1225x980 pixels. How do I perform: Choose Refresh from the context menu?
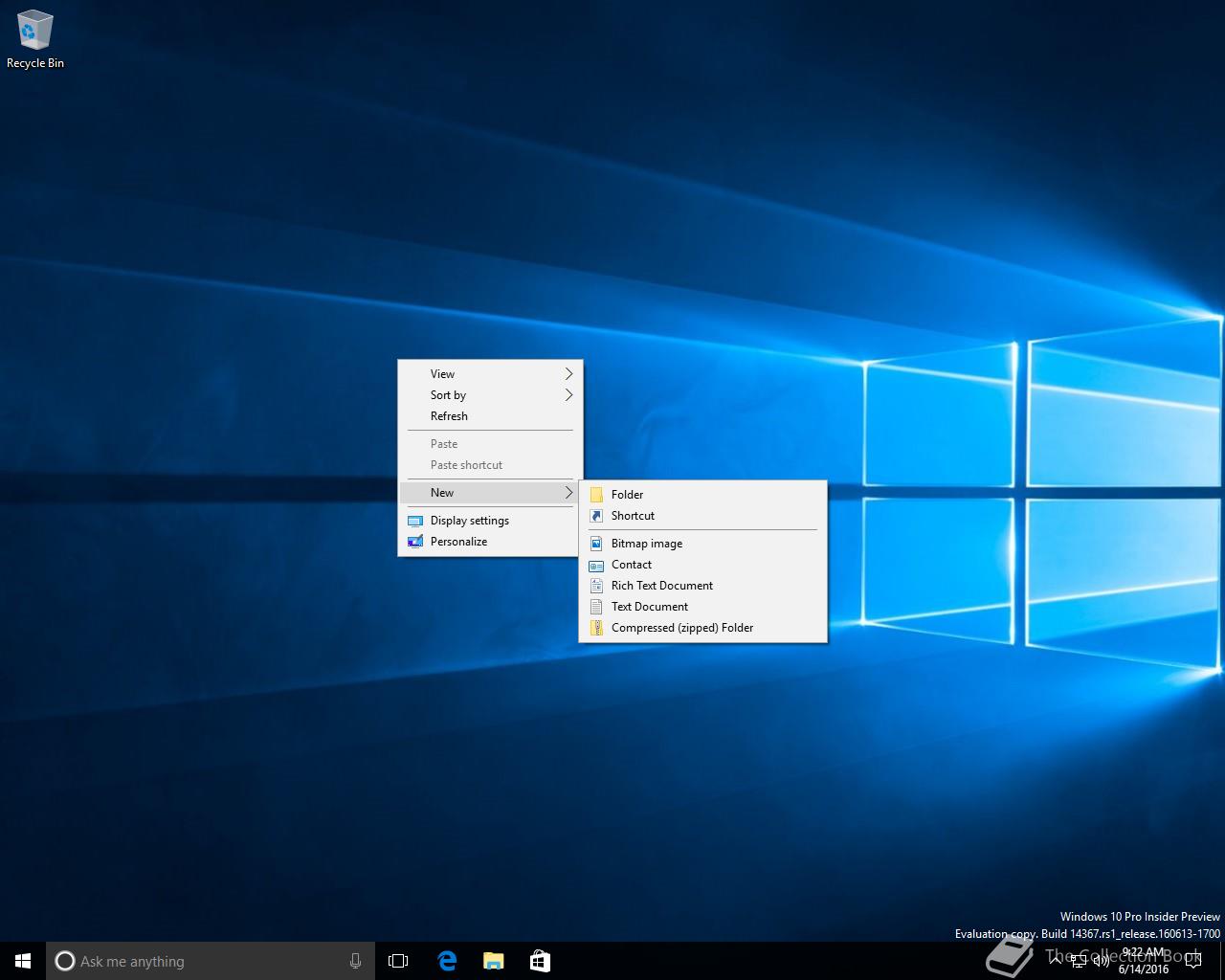pos(490,416)
